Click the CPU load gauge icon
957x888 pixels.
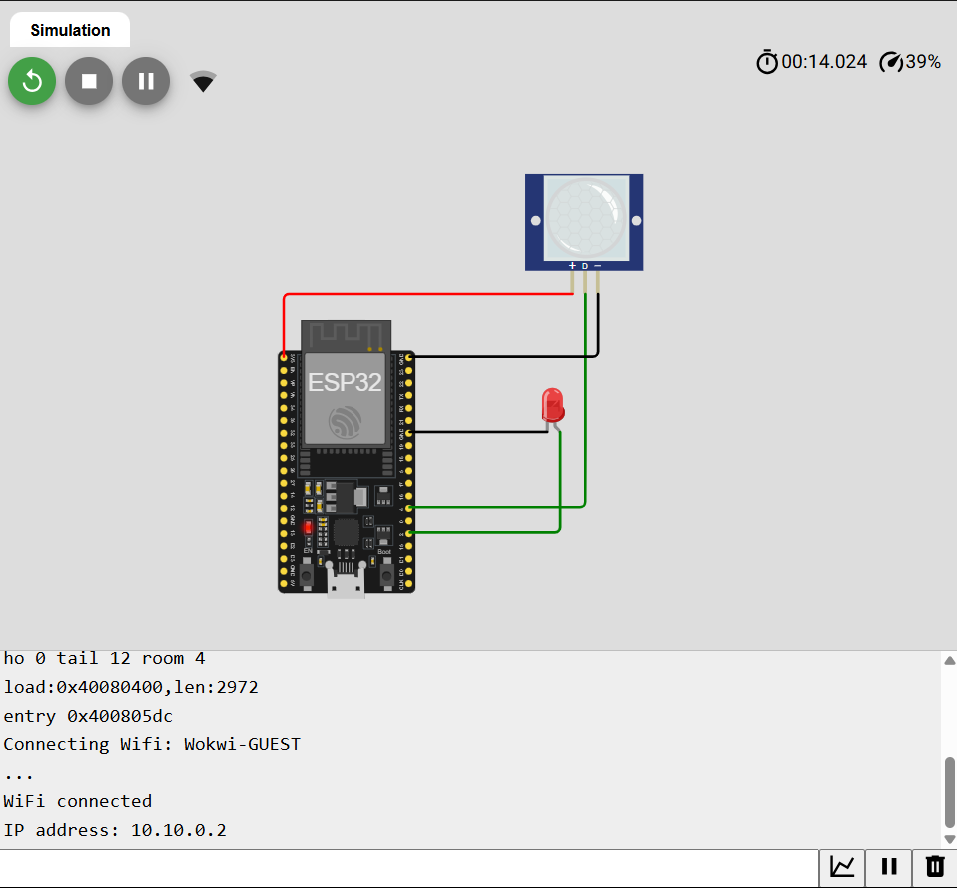tap(890, 61)
